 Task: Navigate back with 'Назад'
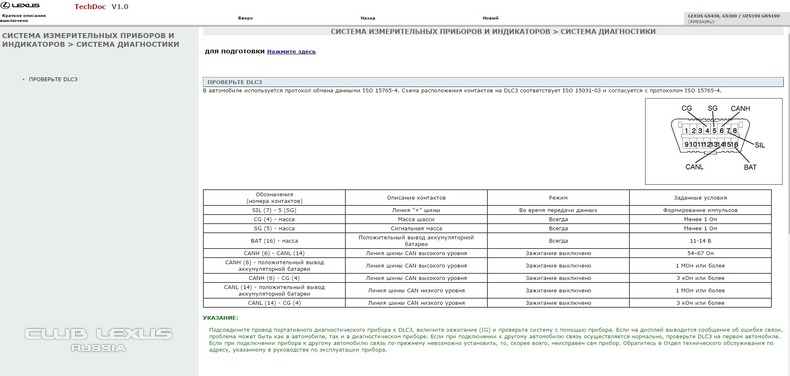[368, 18]
